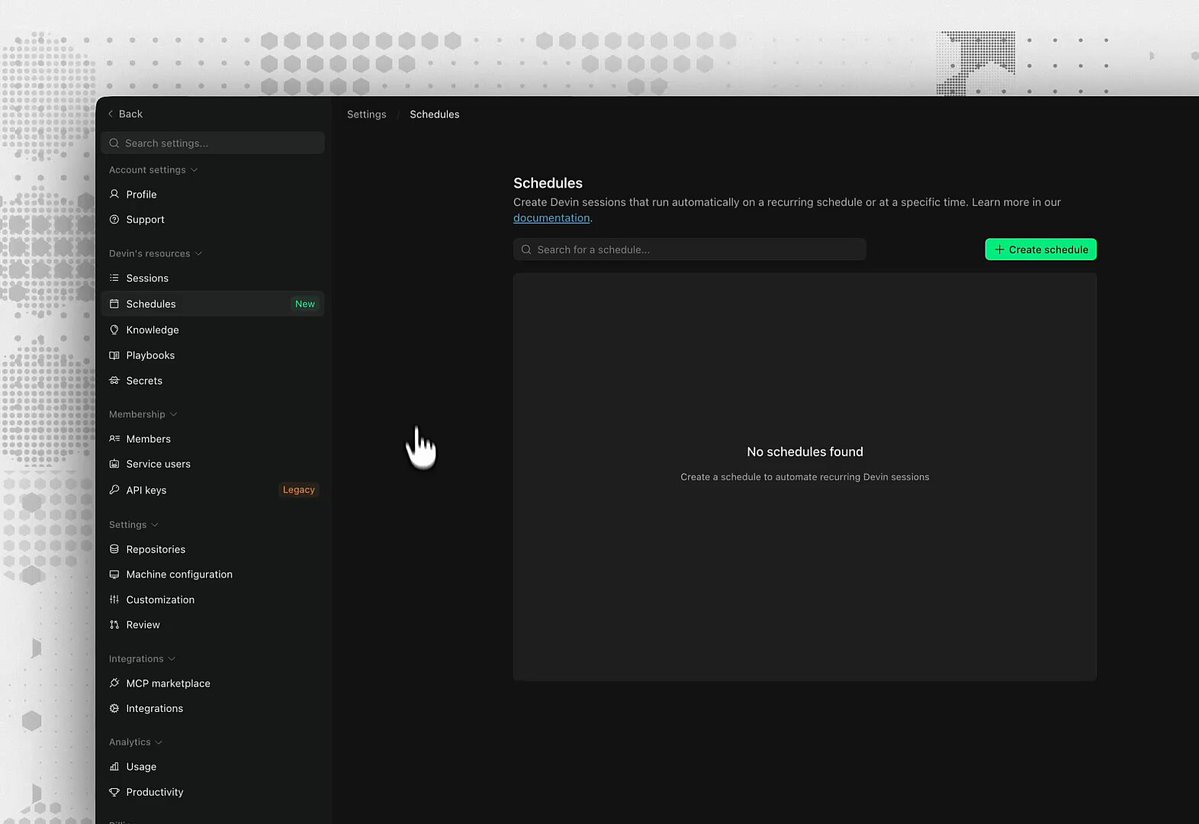
Task: Click the Search for a schedule field
Action: [x=690, y=249]
